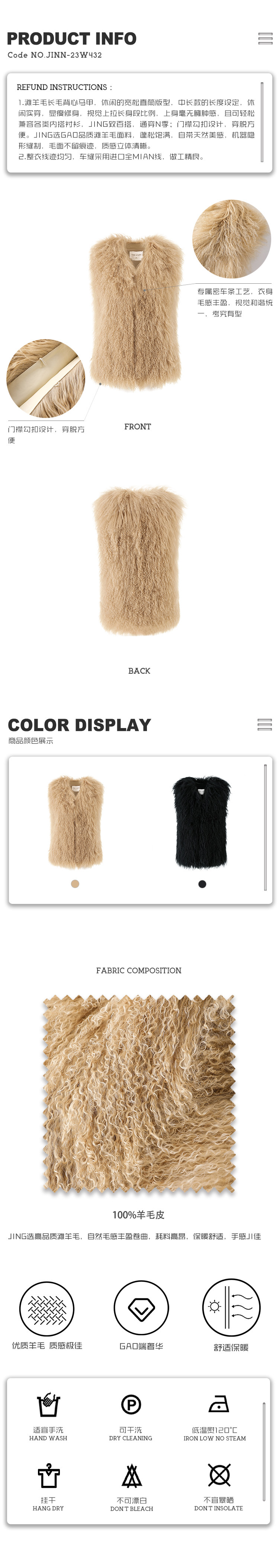Click the don't bleach triangle icon
The image size is (279, 1568).
coord(132,1476)
